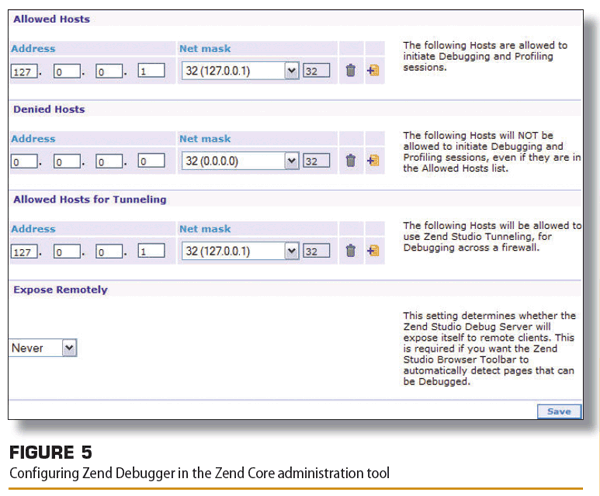
Task: Select last octet field of Allowed Hosts address
Action: (151, 72)
